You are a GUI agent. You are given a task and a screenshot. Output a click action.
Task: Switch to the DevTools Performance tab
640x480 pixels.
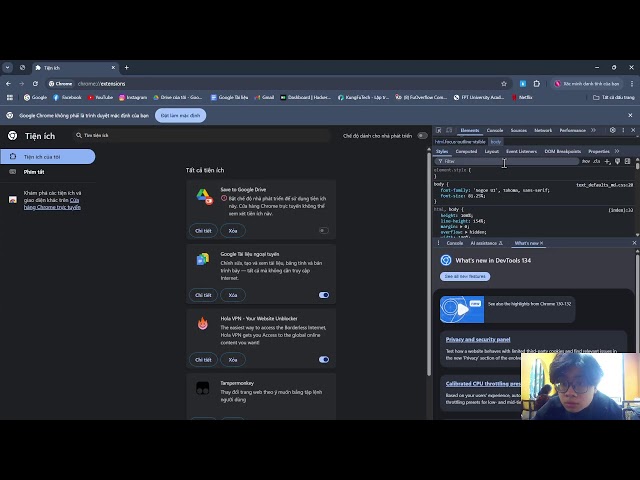[573, 131]
